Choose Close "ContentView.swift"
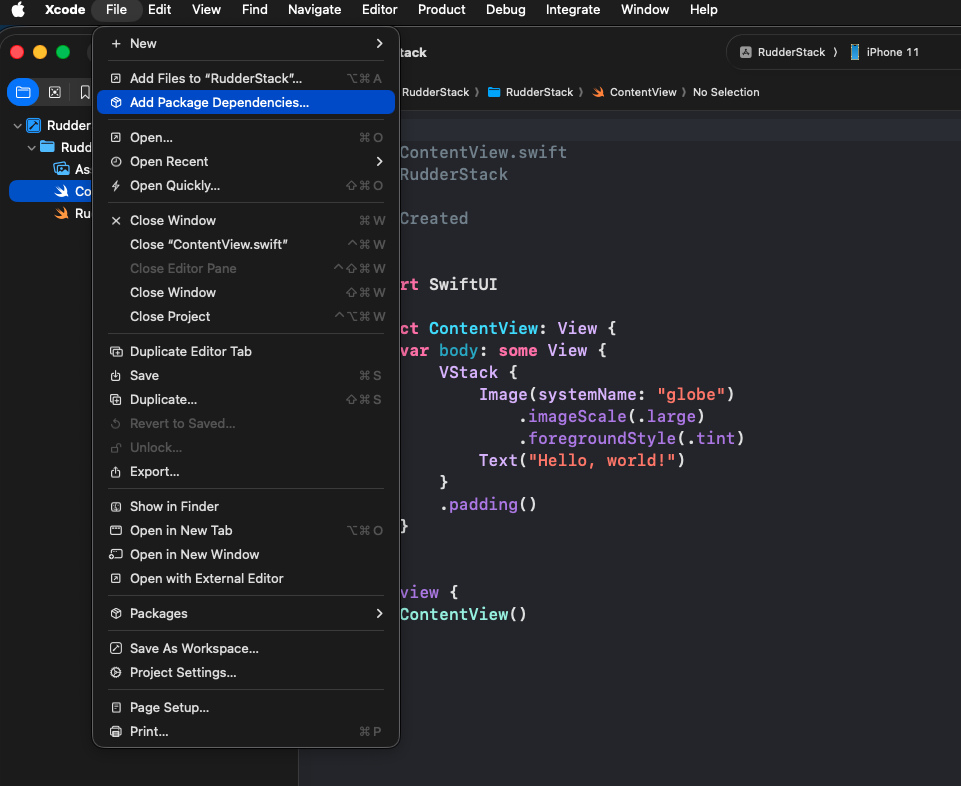Screen dimensions: 961x786 coord(246,244)
